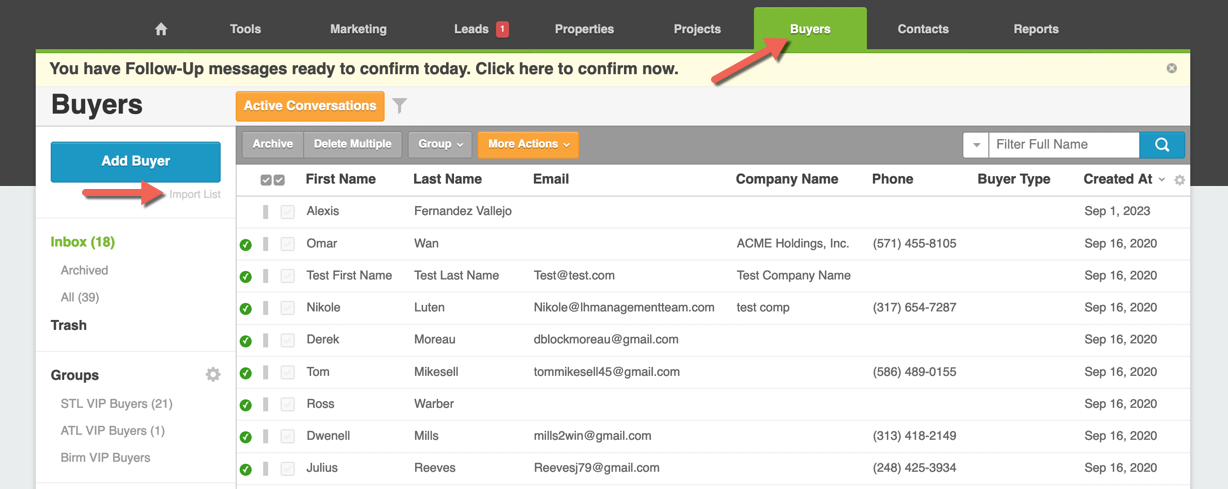Click last name Fernandez Vallejo
The height and width of the screenshot is (489, 1228).
point(463,212)
